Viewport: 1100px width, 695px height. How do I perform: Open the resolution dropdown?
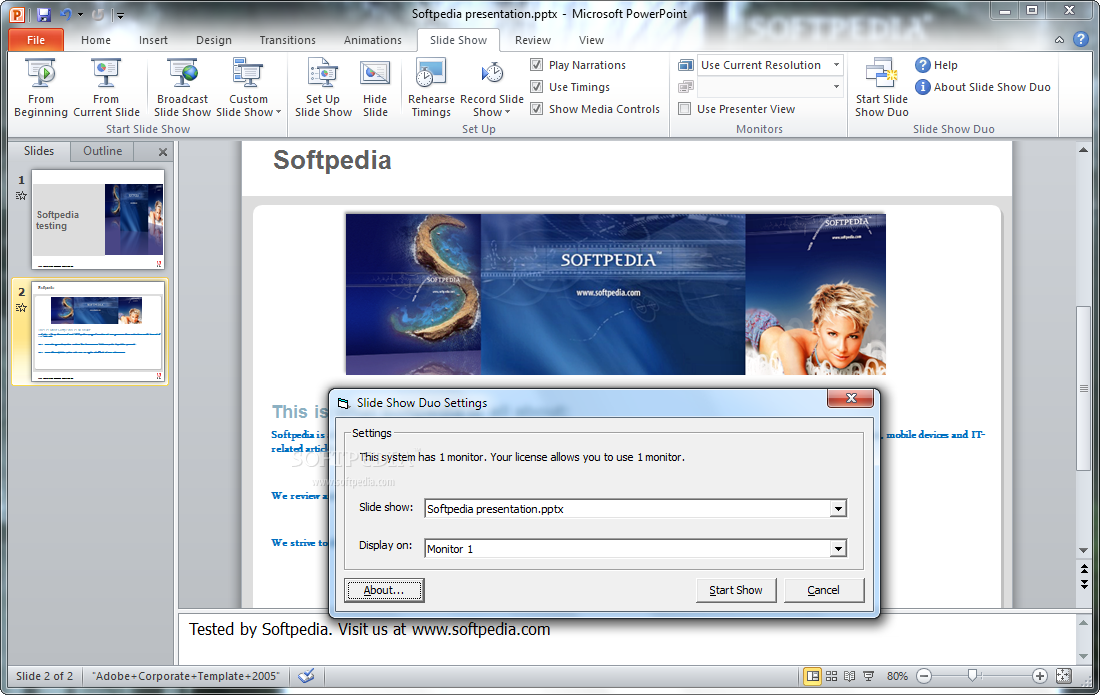836,65
